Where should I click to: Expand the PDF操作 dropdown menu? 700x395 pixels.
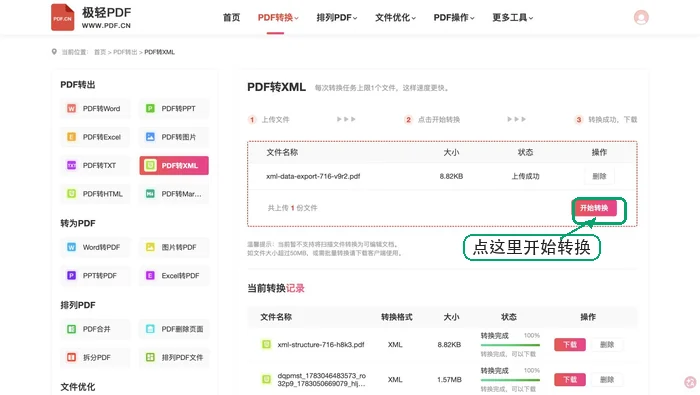[454, 18]
